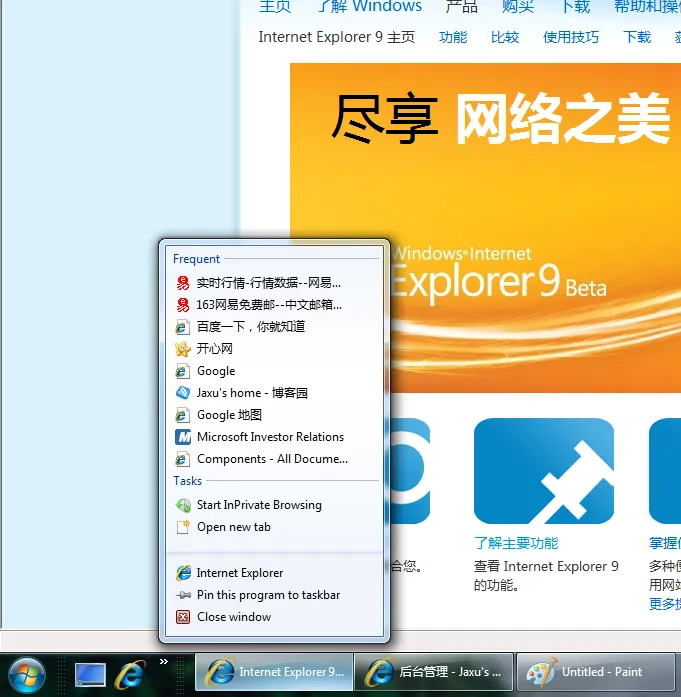This screenshot has width=681, height=697.
Task: Switch to Internet Explorer 9 taskbar button
Action: [274, 672]
